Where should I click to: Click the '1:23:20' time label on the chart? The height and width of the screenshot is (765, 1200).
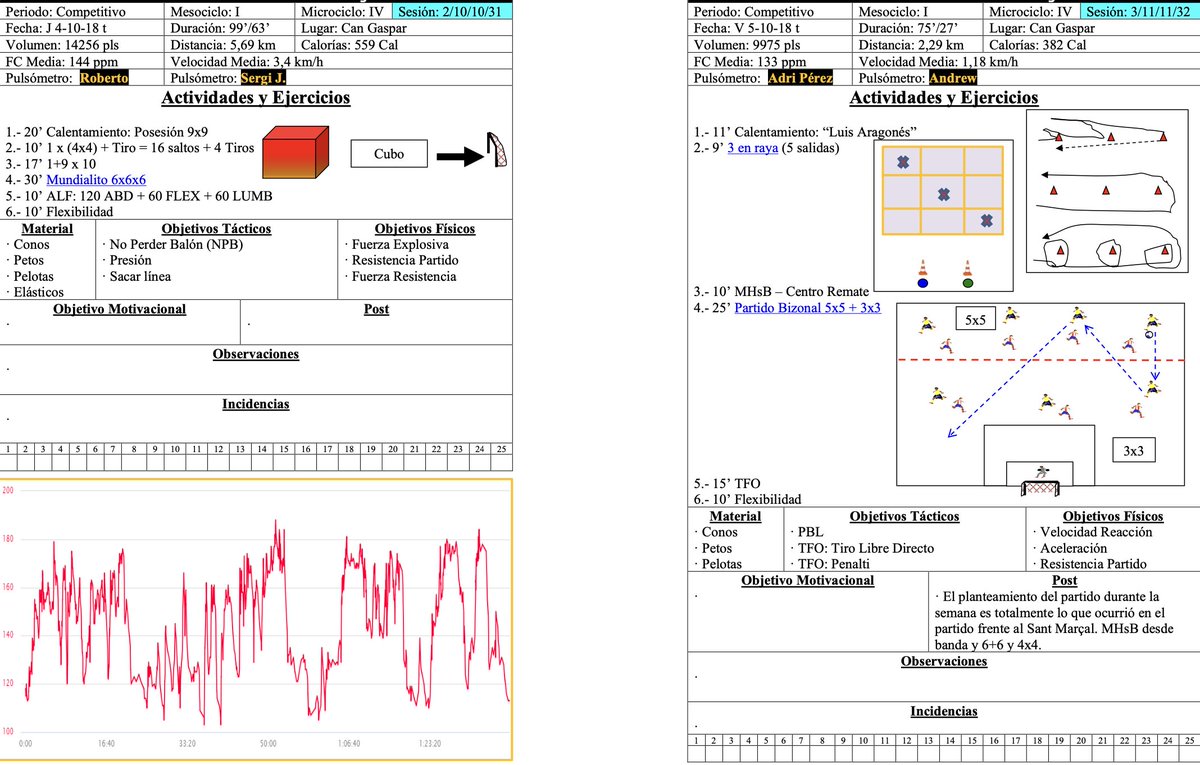click(429, 744)
